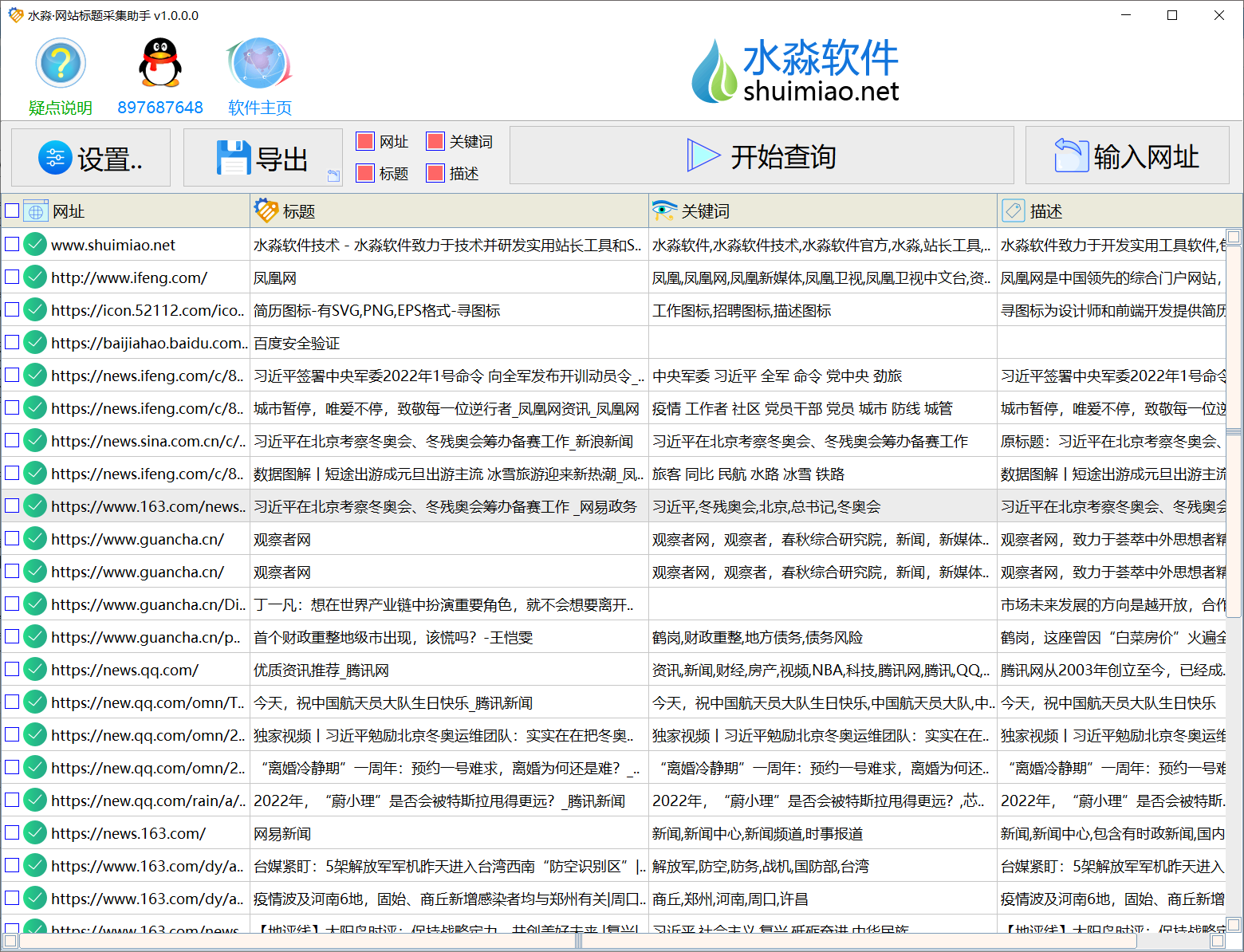Screen dimensions: 1244x952
Task: Click the scroll-up button of vertical scrollbar
Action: 1234,237
